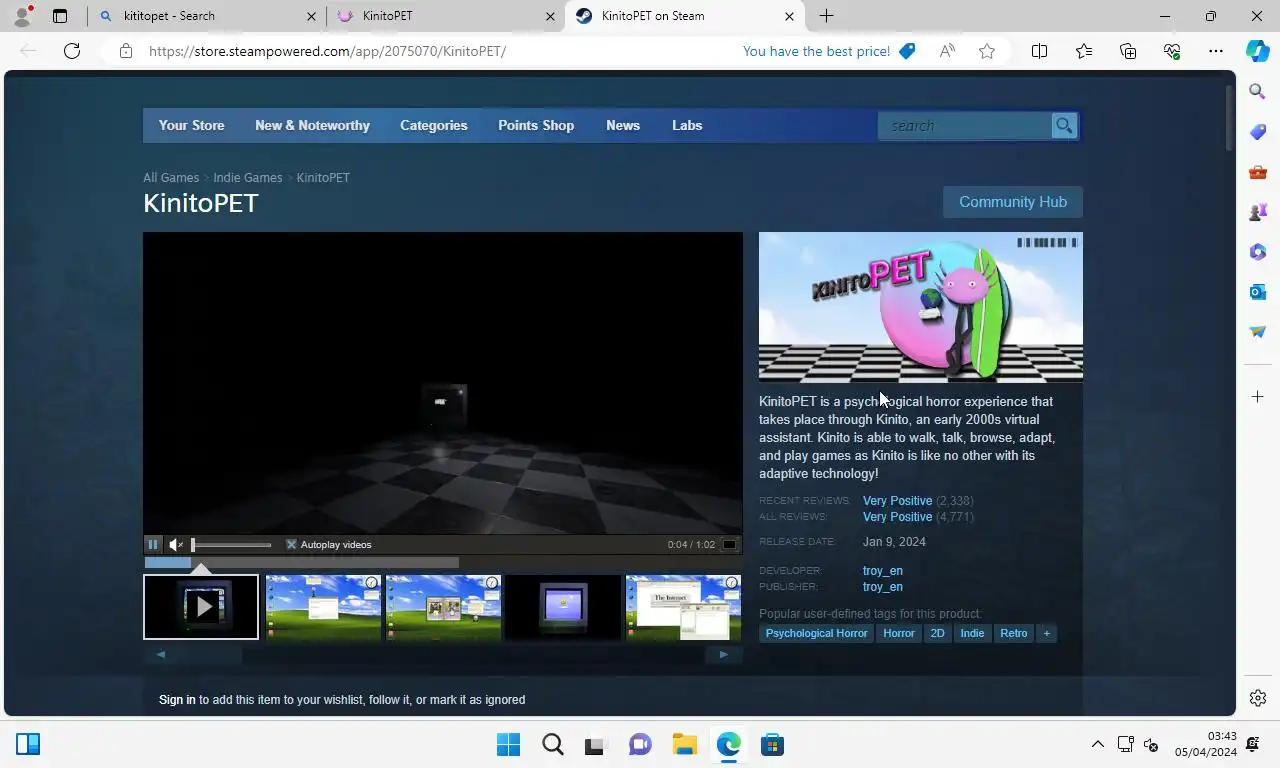Open the all reviews Very Positive link
1280x768 pixels.
(897, 517)
